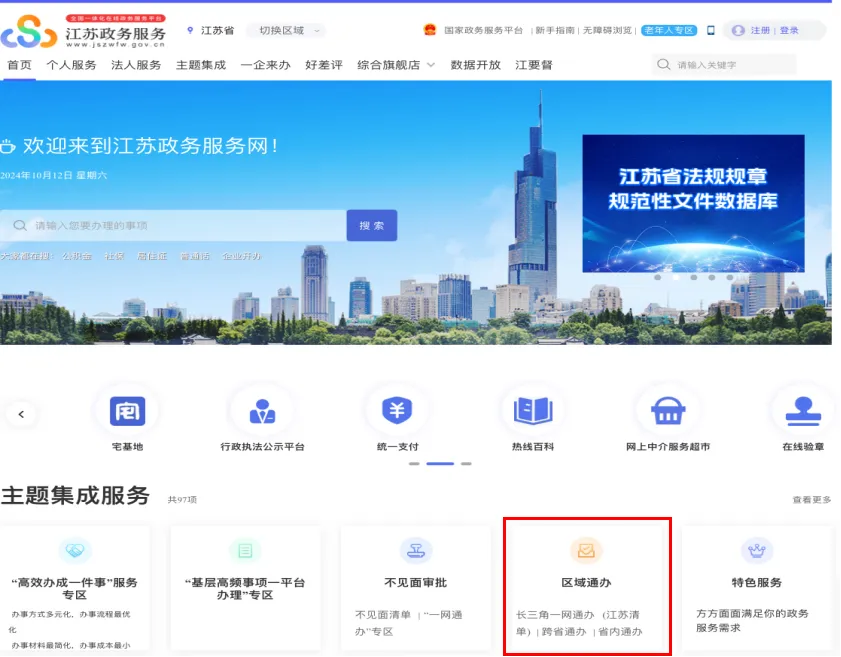Click the left arrow of service carousel
Viewport: 841px width, 657px height.
point(21,414)
